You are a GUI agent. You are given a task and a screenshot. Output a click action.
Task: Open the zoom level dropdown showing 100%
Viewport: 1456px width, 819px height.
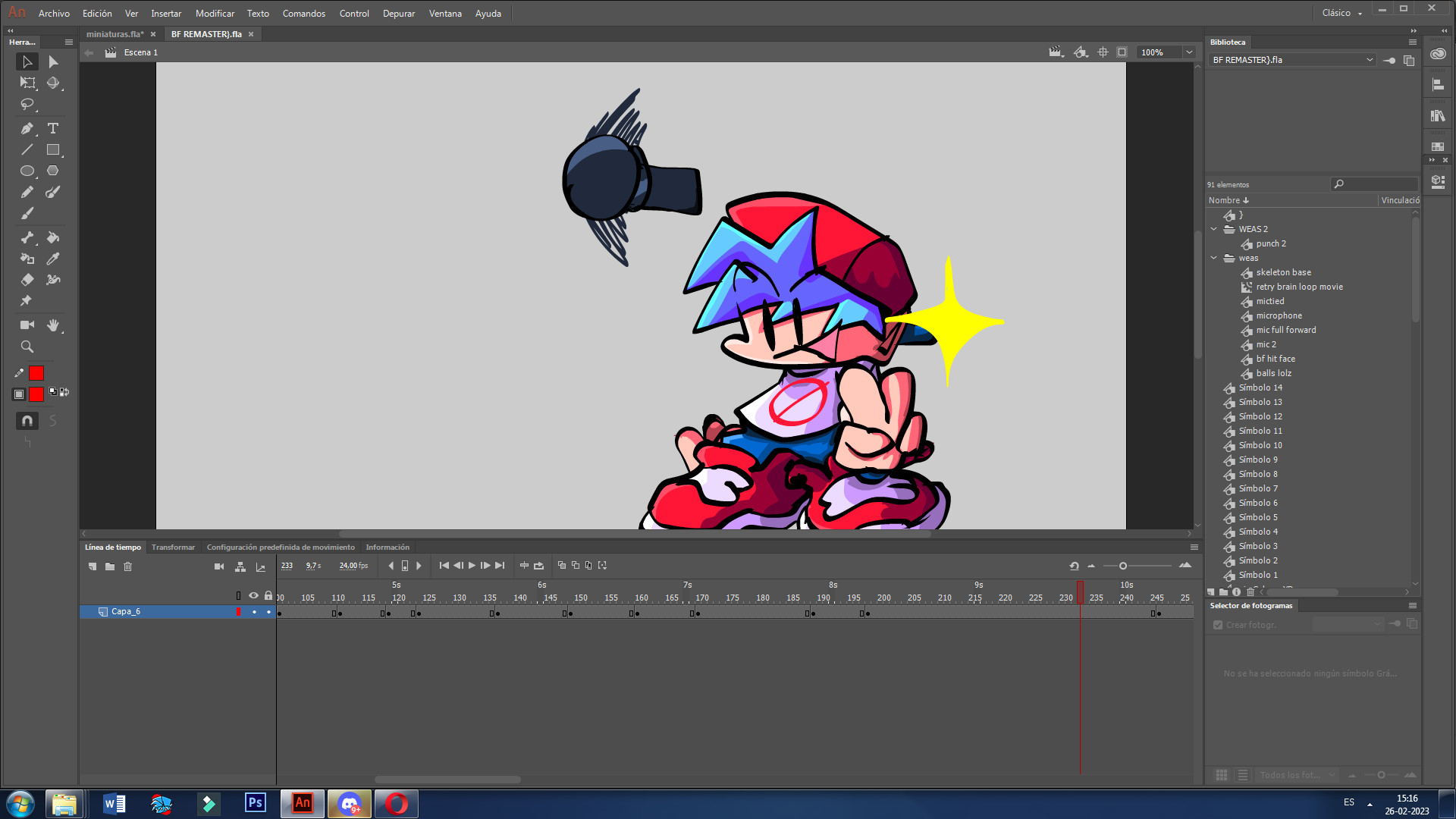1188,52
